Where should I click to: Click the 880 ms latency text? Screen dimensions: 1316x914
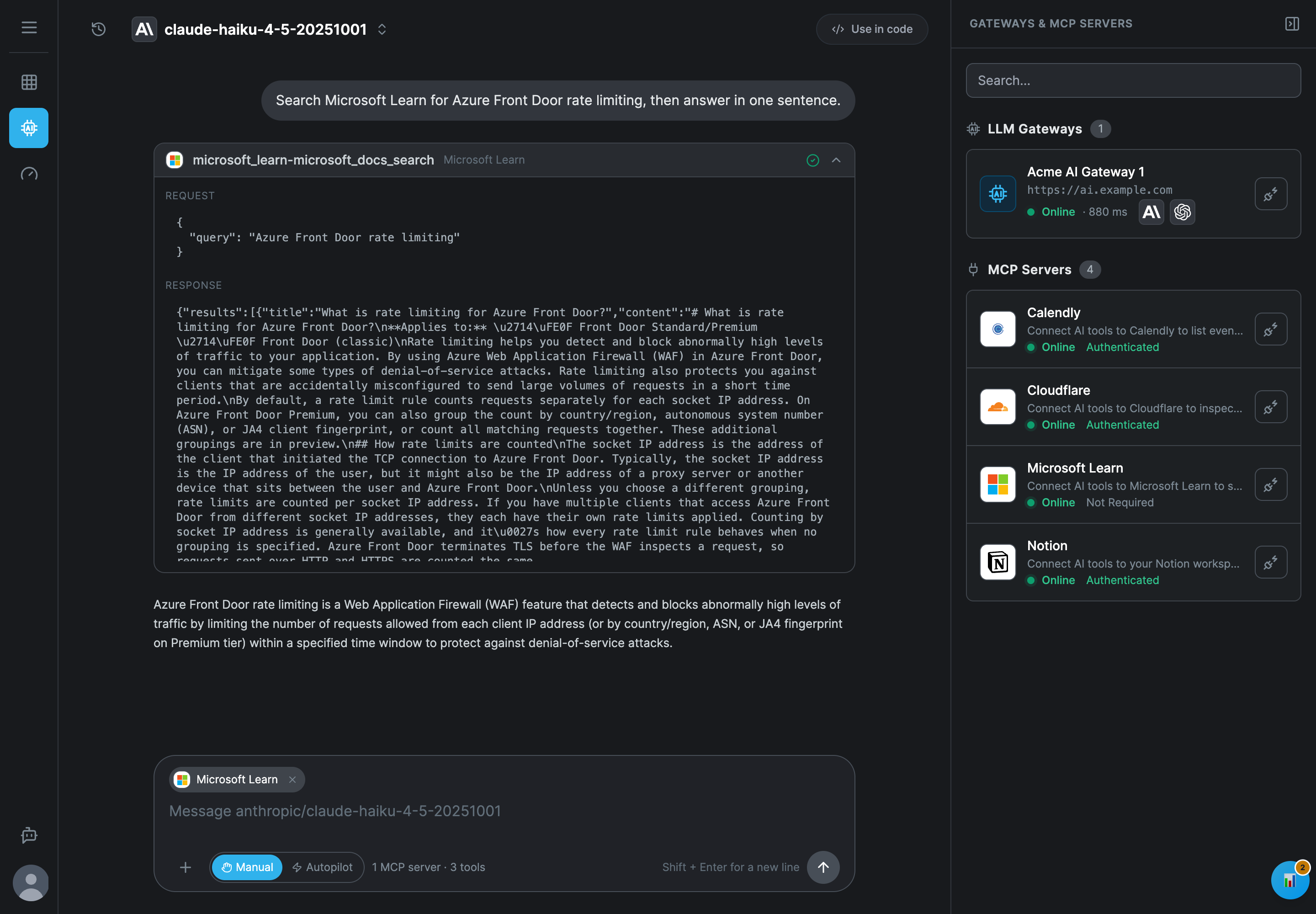[x=1108, y=212]
